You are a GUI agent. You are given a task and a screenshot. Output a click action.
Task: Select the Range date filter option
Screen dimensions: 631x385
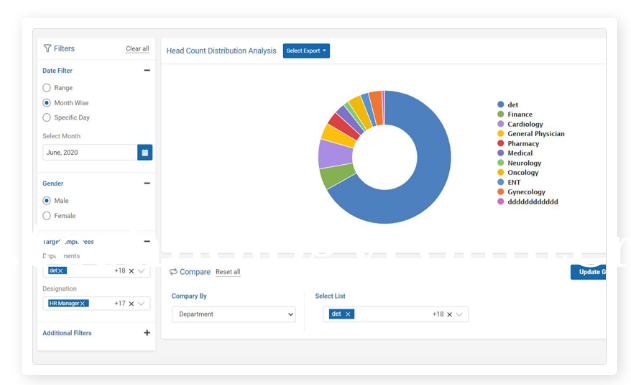pos(47,88)
